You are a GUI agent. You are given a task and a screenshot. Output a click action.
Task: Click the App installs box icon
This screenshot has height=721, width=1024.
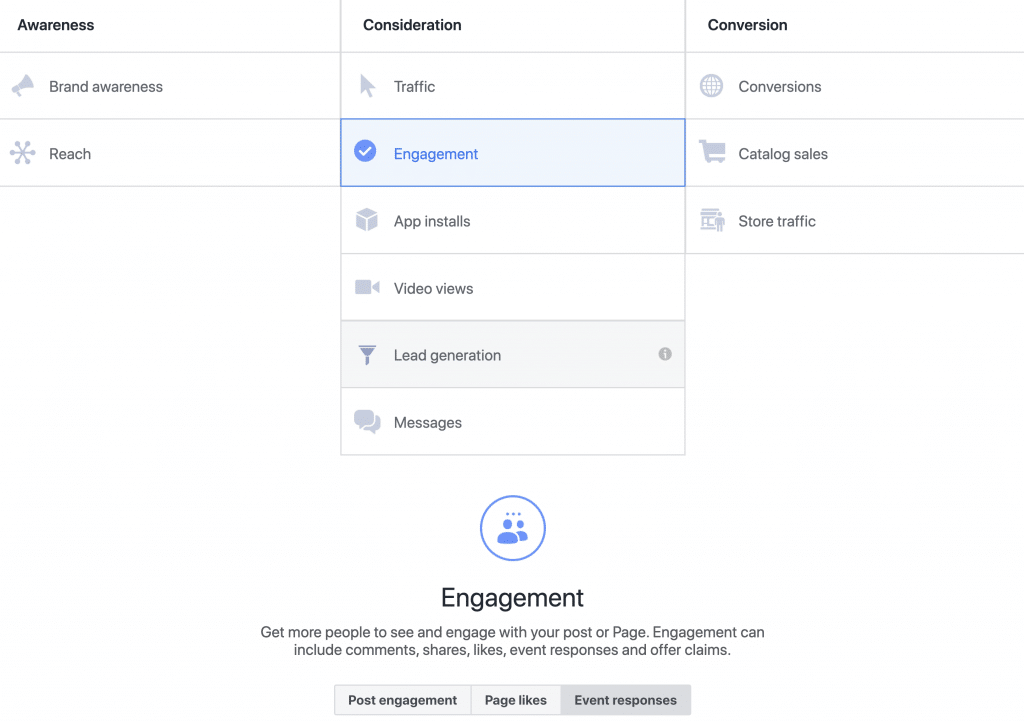coord(367,220)
